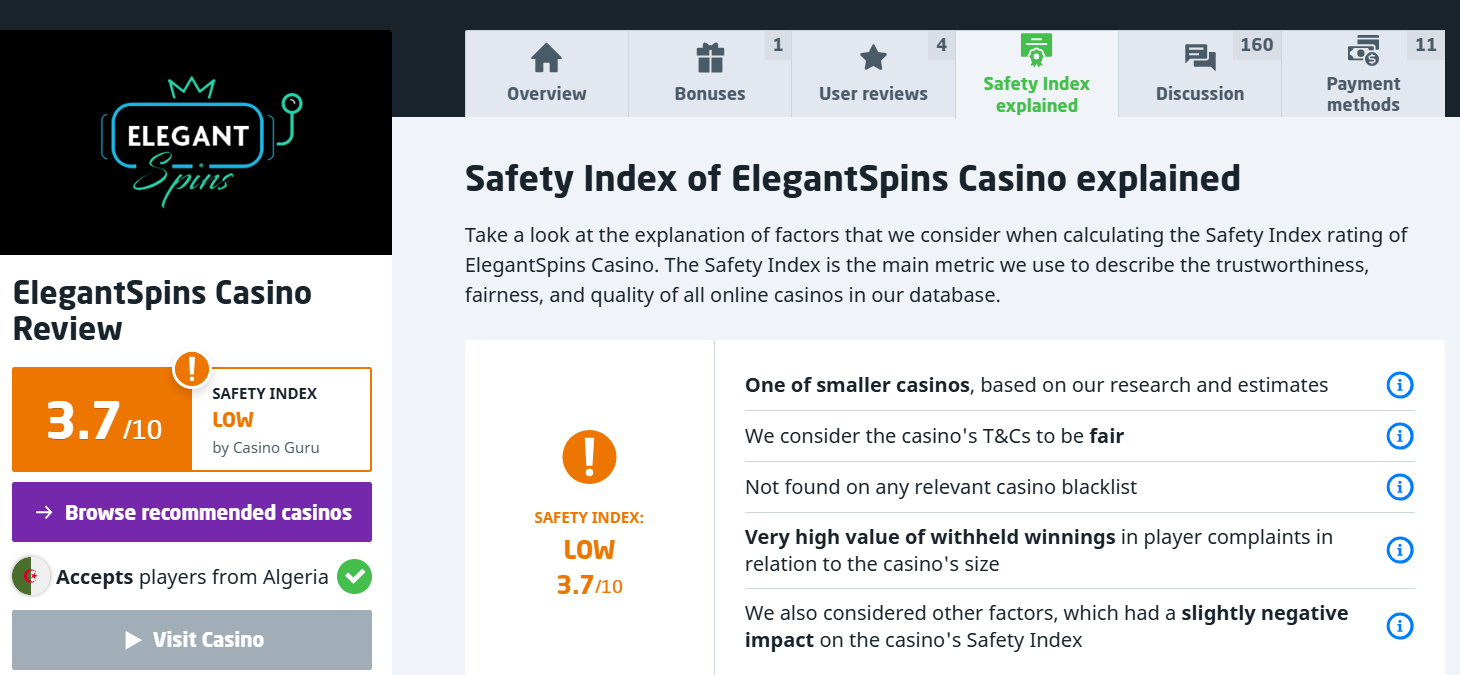This screenshot has width=1460, height=675.
Task: Open the User reviews tab
Action: click(x=873, y=74)
